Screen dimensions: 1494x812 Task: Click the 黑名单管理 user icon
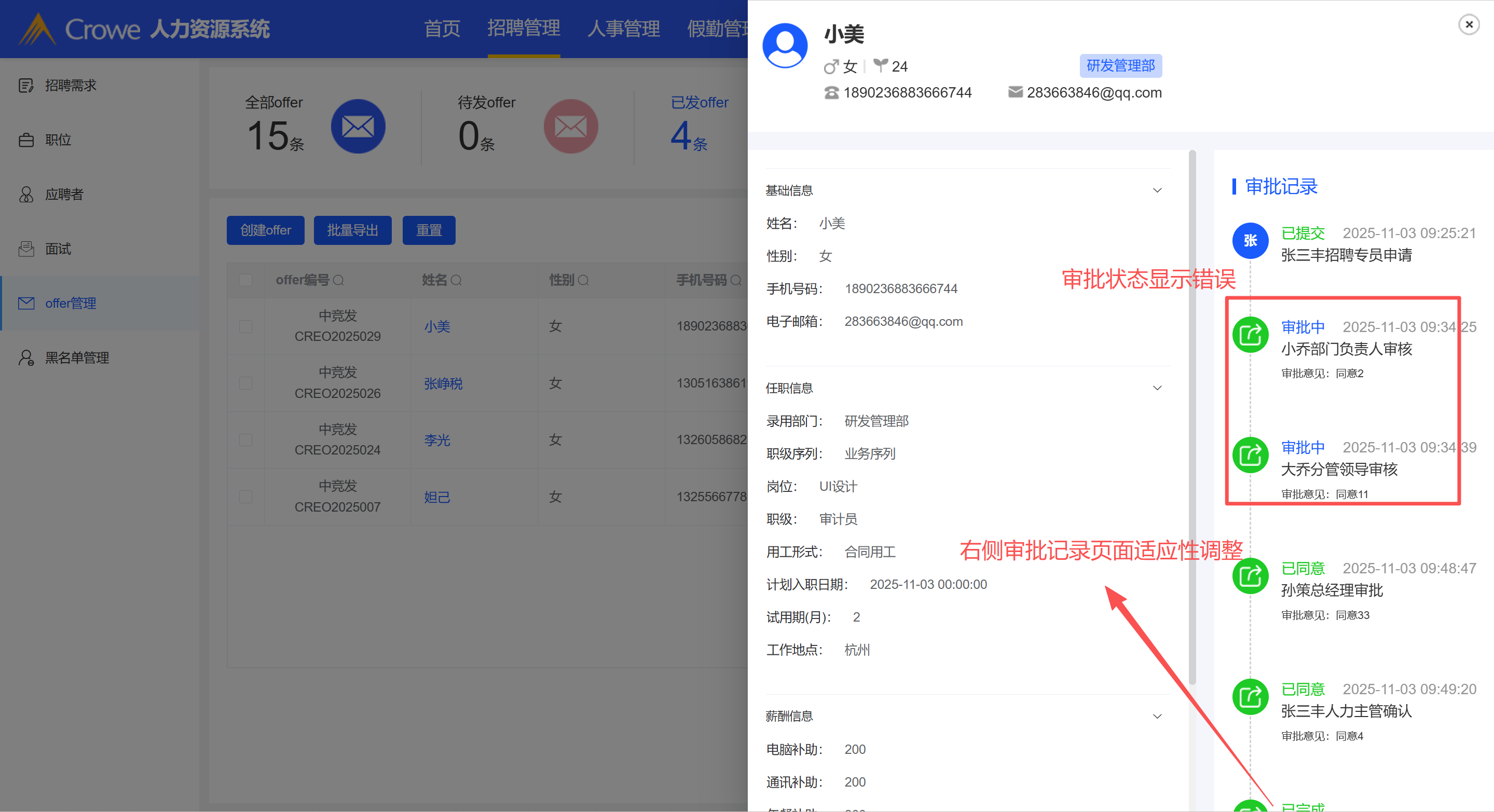pos(26,358)
